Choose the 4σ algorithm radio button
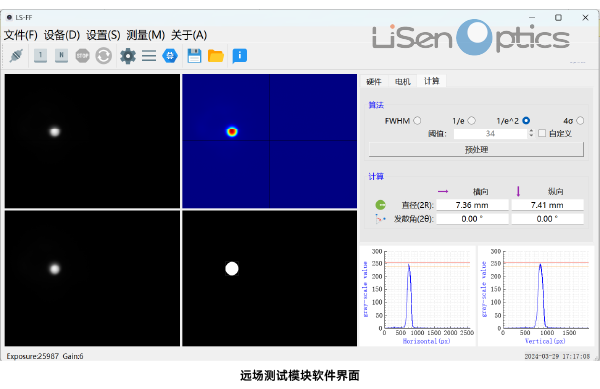The width and height of the screenshot is (600, 389). [x=580, y=121]
